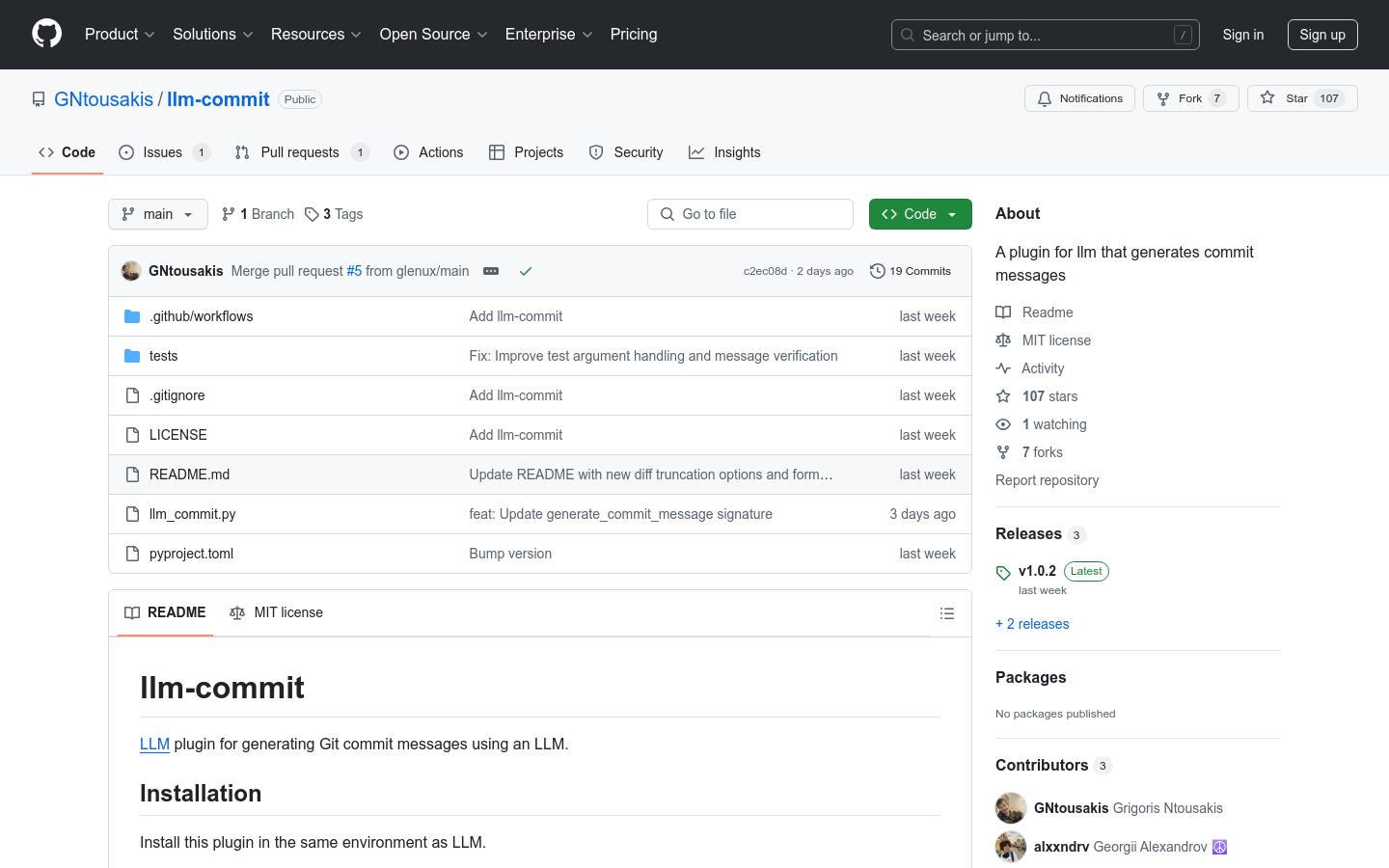Click the v1.0.2 release tag icon

1003,571
